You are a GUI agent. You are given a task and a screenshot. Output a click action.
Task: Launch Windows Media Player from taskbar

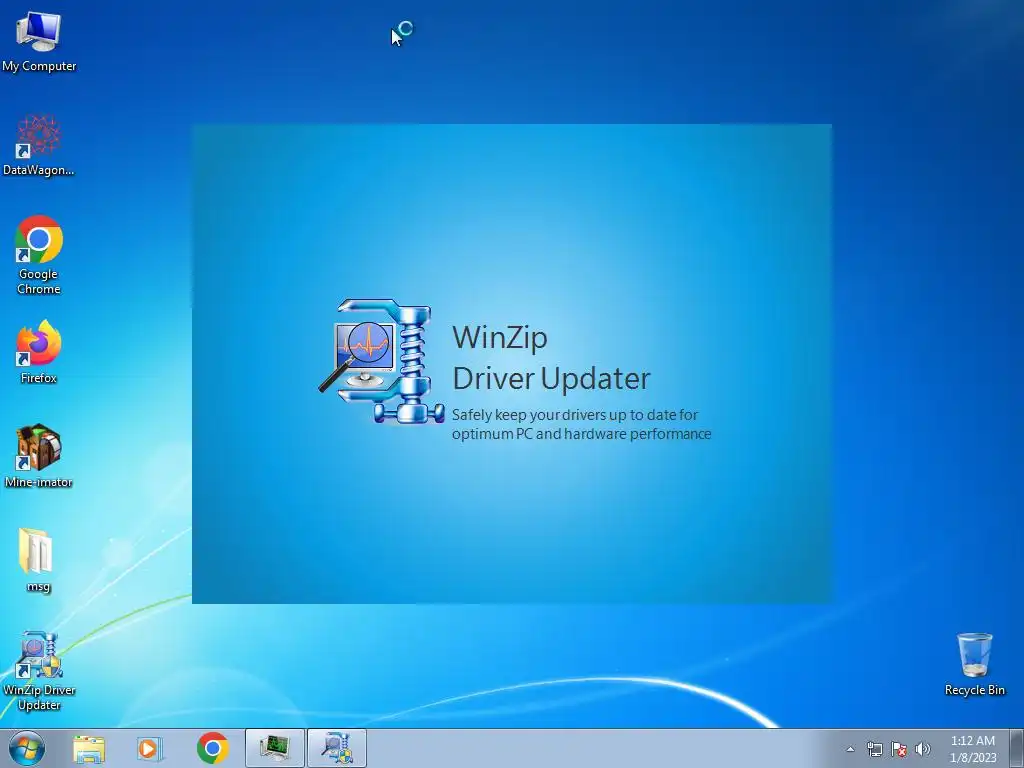(150, 748)
